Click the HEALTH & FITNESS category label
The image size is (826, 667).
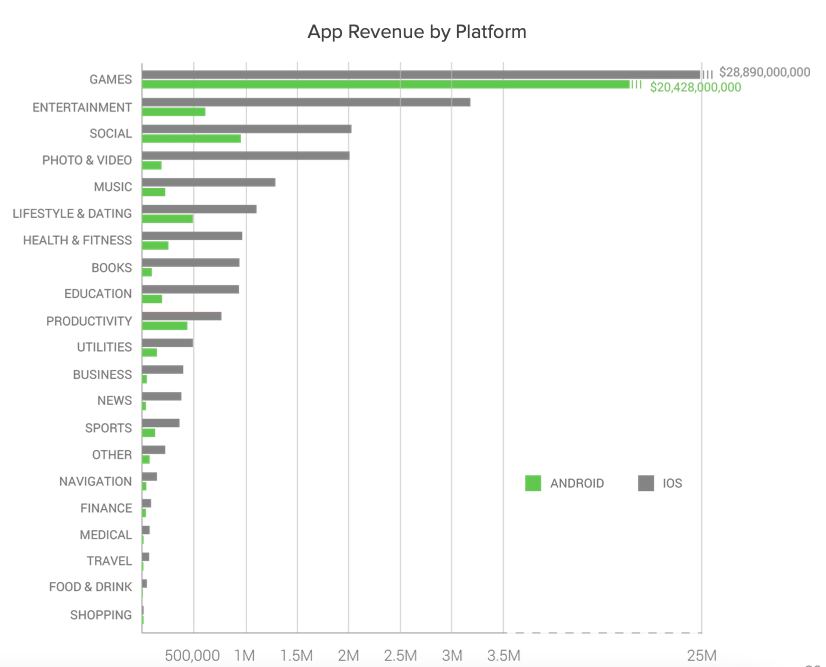coord(77,240)
